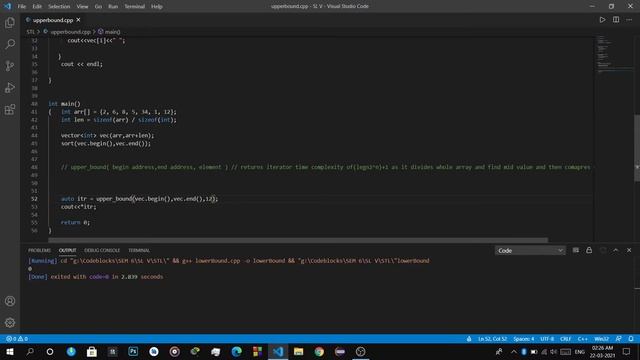Screen dimensions: 640x360
Task: Click line number 52 in the gutter
Action: click(x=34, y=199)
